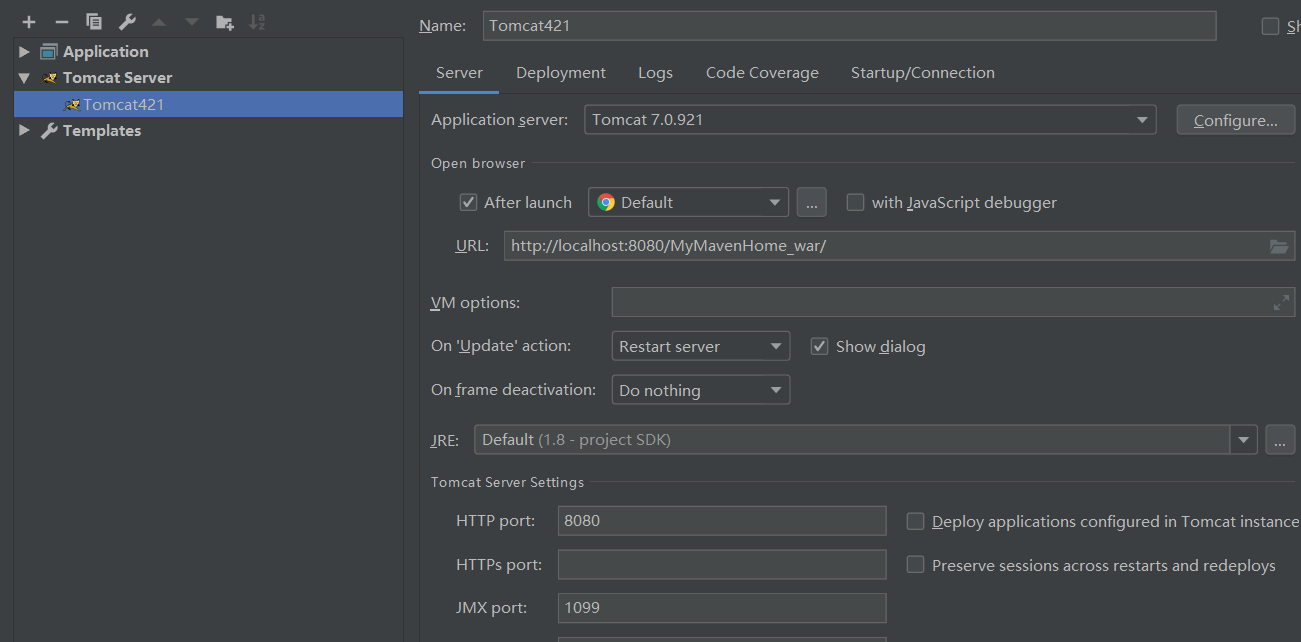The height and width of the screenshot is (642, 1301).
Task: Click the Remove Configuration minus icon
Action: coord(61,22)
